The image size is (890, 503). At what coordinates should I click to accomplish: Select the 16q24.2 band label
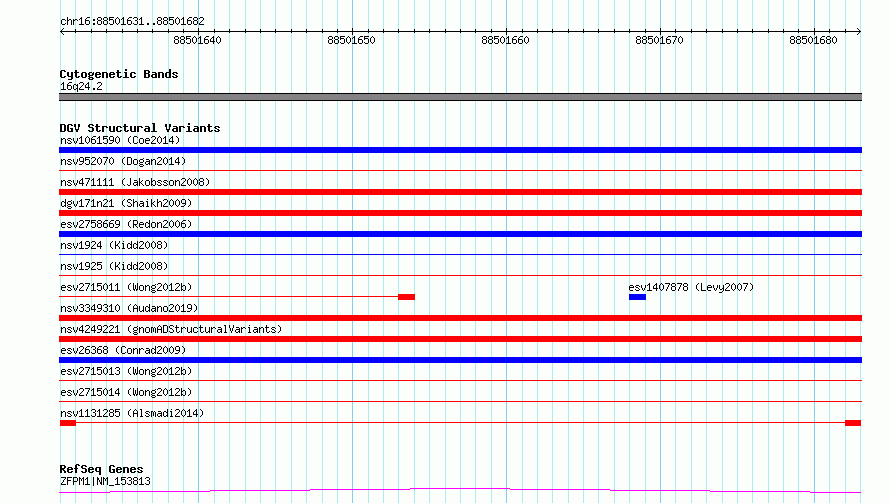point(81,86)
